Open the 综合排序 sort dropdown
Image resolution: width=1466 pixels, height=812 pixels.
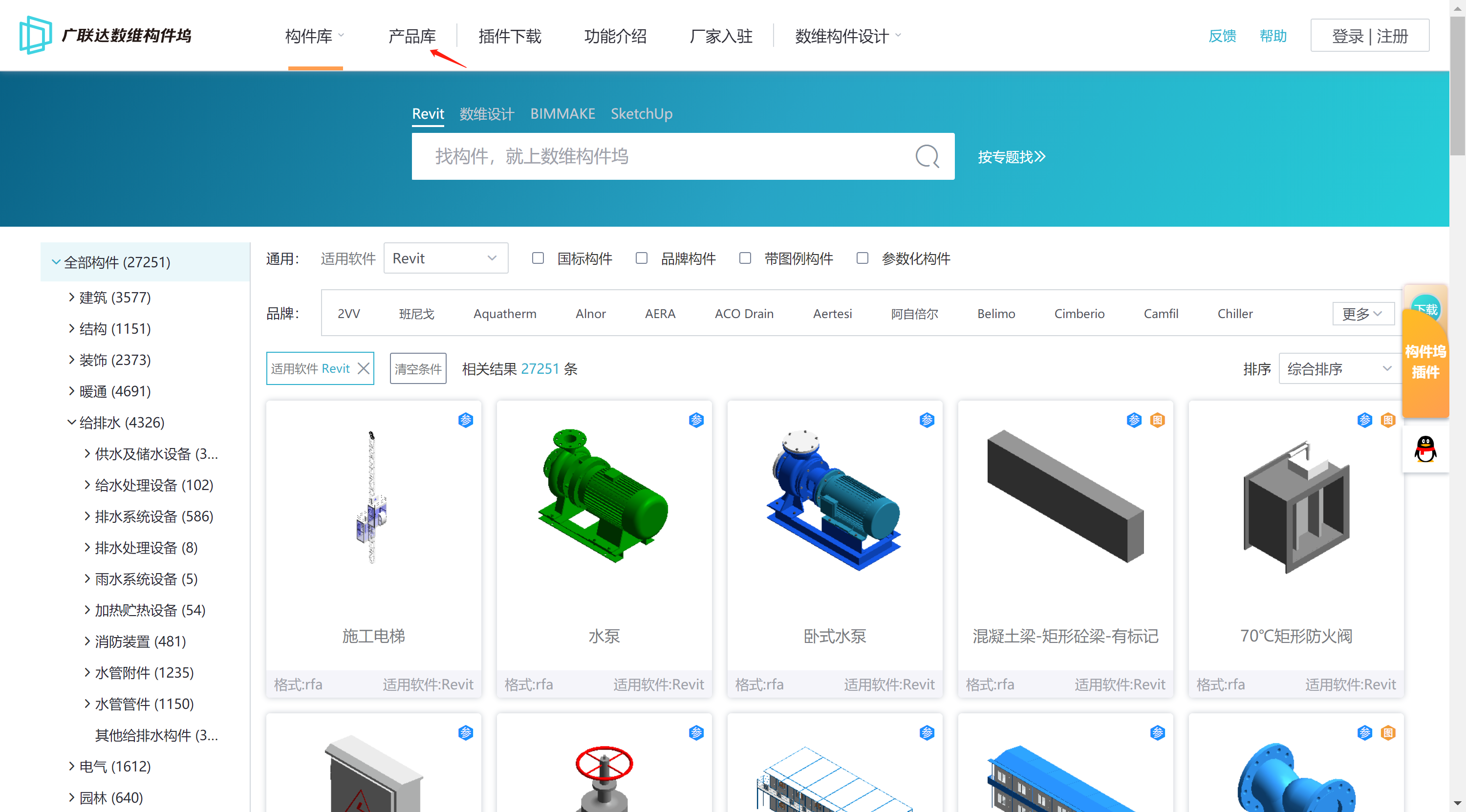[x=1339, y=369]
